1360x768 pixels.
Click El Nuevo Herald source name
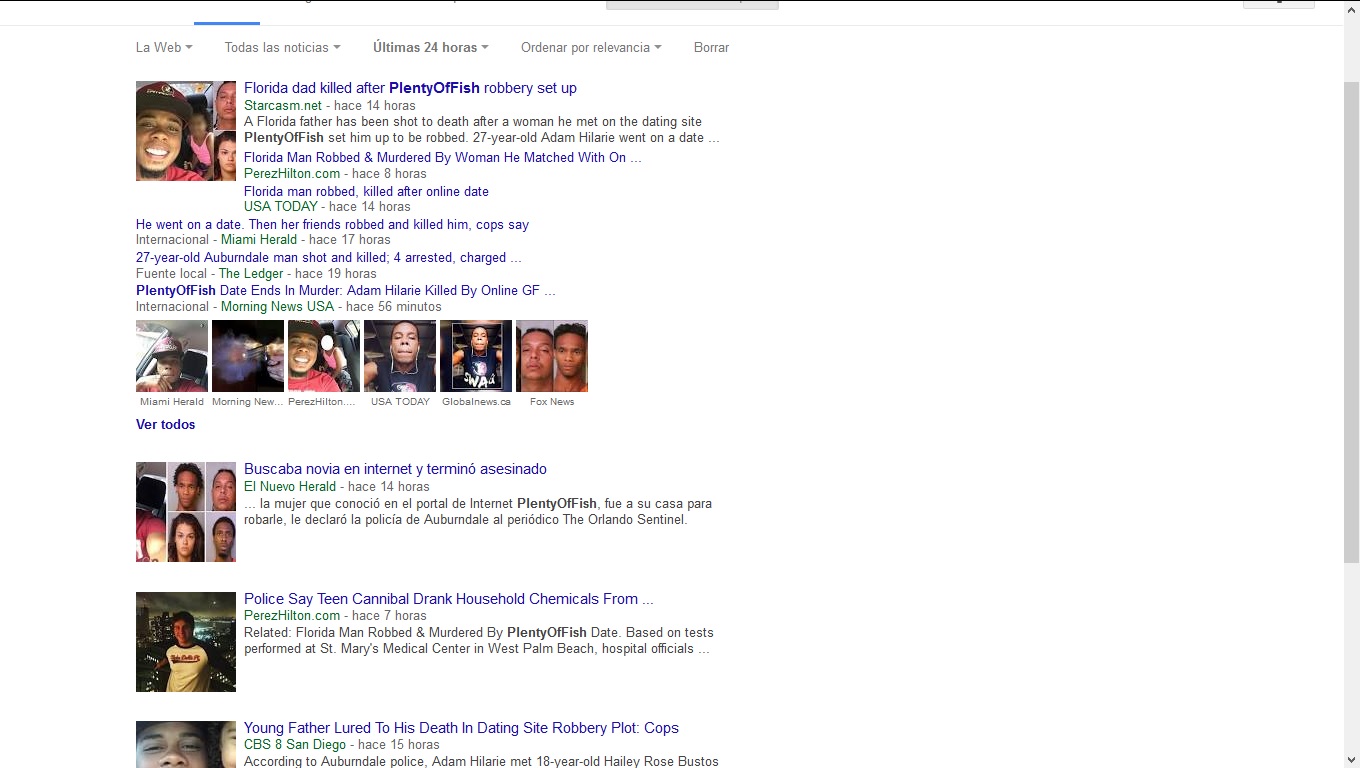click(x=290, y=486)
